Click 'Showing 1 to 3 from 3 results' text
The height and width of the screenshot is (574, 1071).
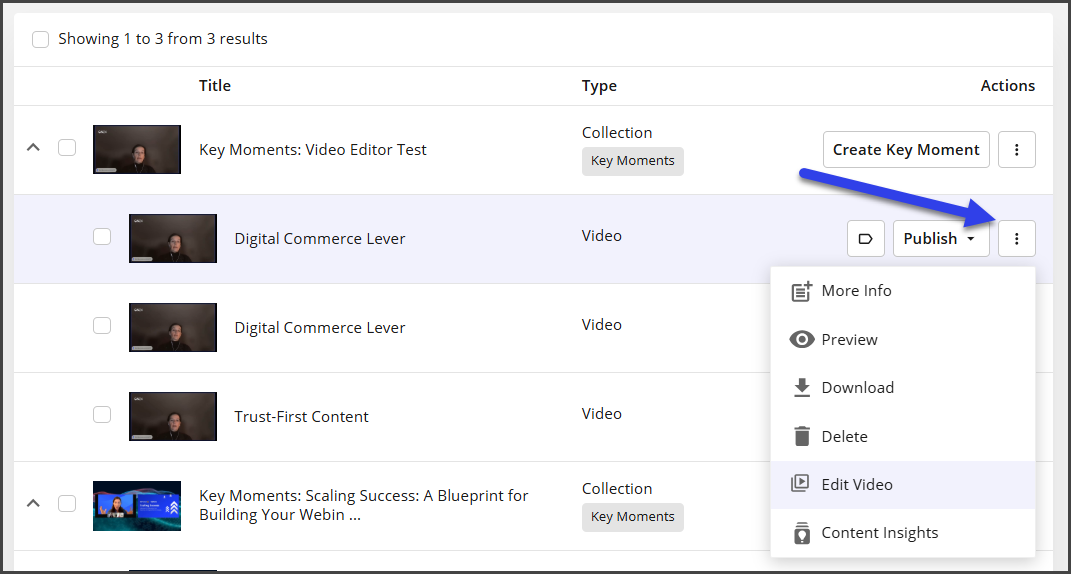[x=163, y=39]
